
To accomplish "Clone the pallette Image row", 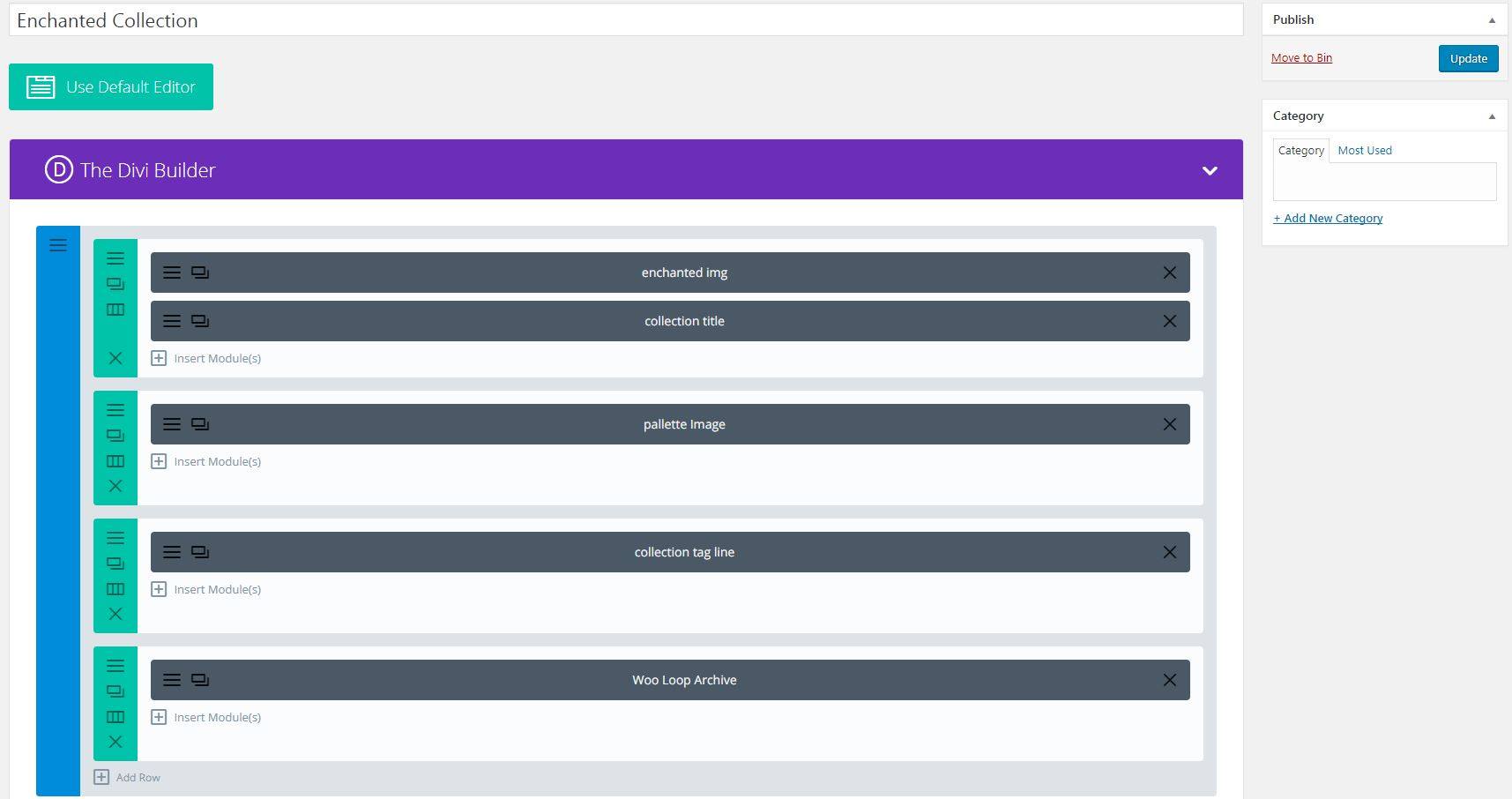I will click(x=115, y=436).
